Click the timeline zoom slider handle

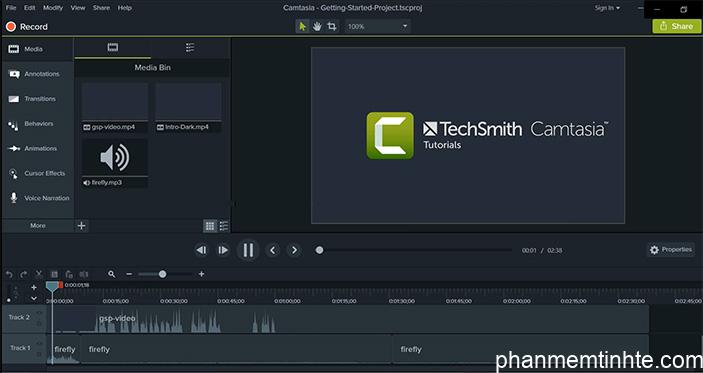[163, 274]
